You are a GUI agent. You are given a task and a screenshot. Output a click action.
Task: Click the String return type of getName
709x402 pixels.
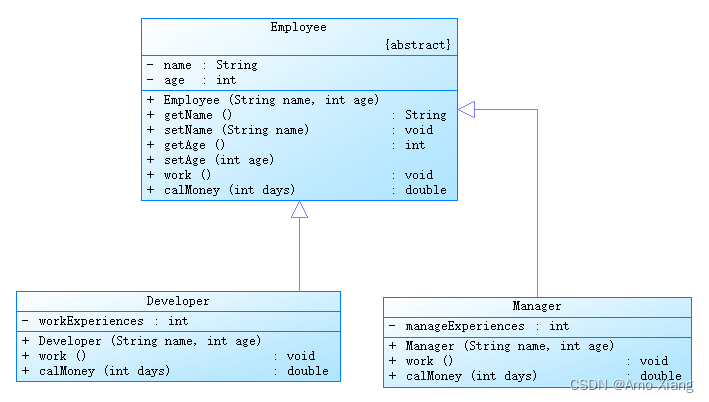[425, 115]
